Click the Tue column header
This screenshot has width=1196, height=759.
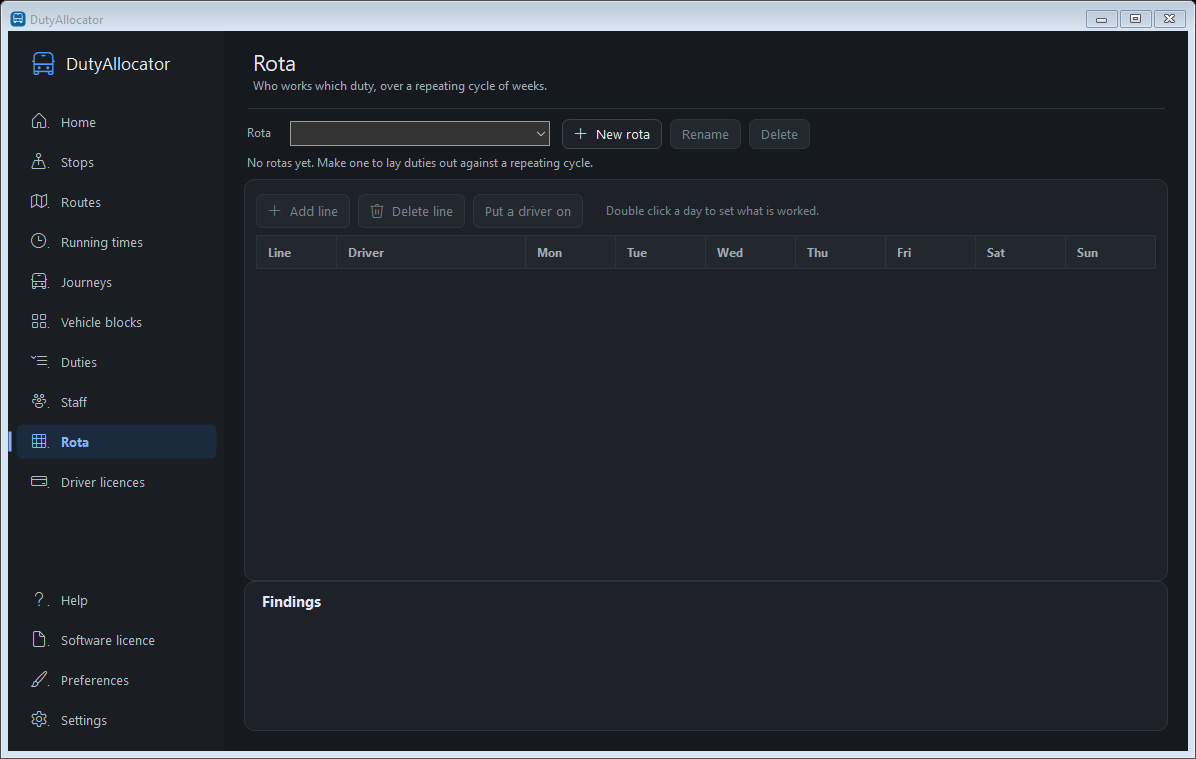point(661,252)
